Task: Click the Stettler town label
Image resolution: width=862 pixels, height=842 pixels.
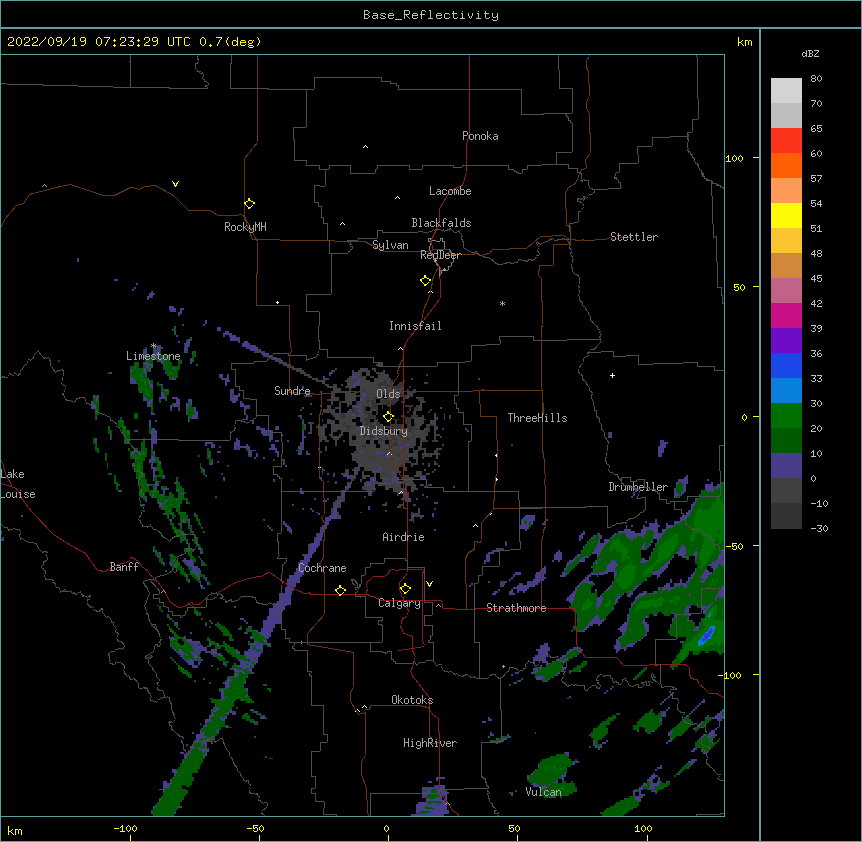Action: [634, 237]
